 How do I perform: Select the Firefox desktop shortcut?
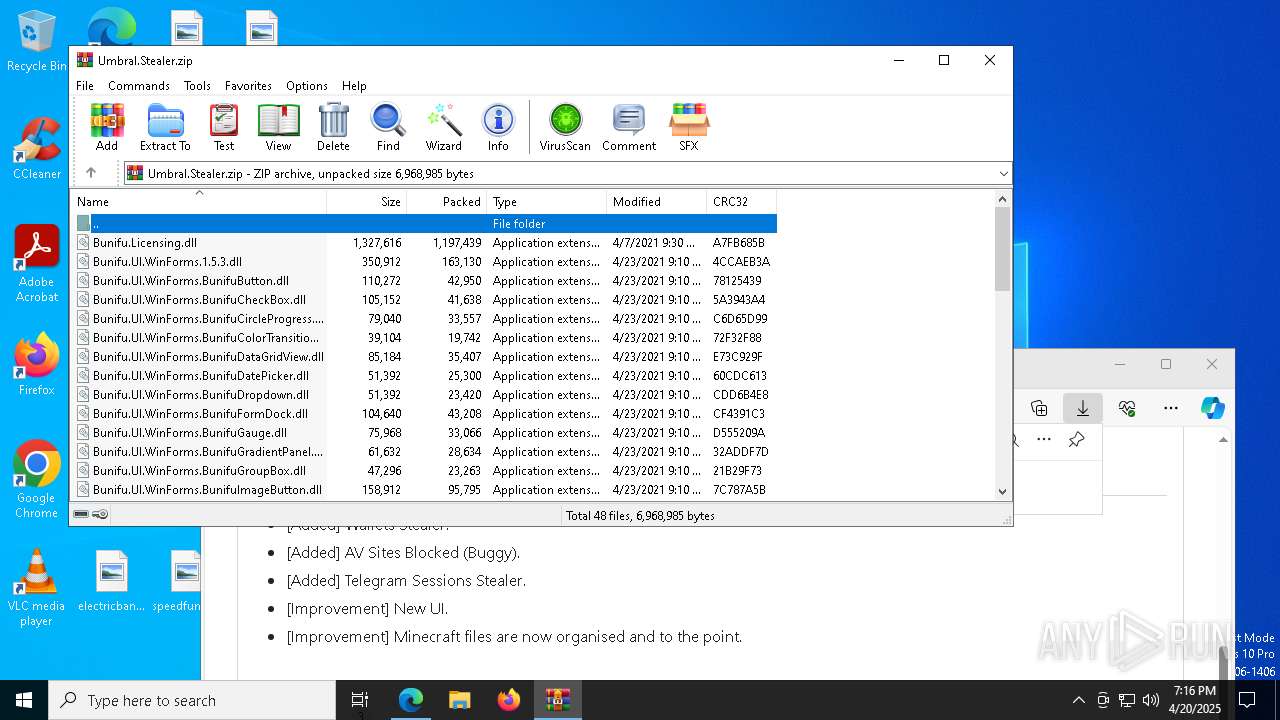point(36,364)
